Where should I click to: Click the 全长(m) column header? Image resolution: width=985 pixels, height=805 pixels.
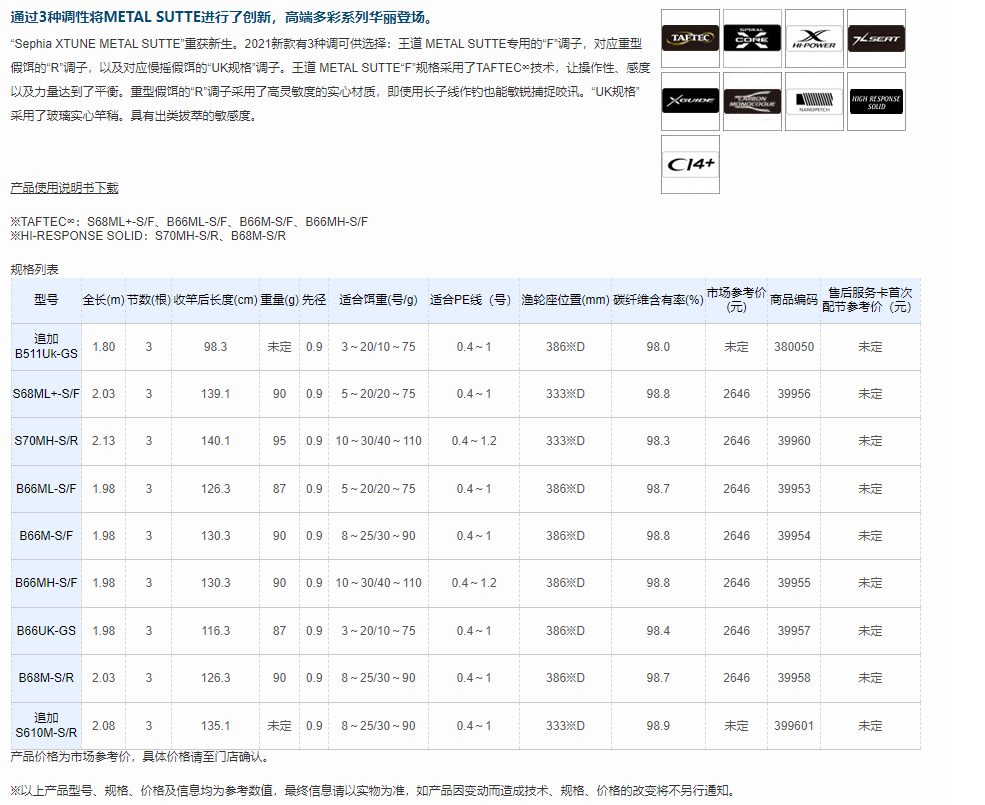pos(104,300)
